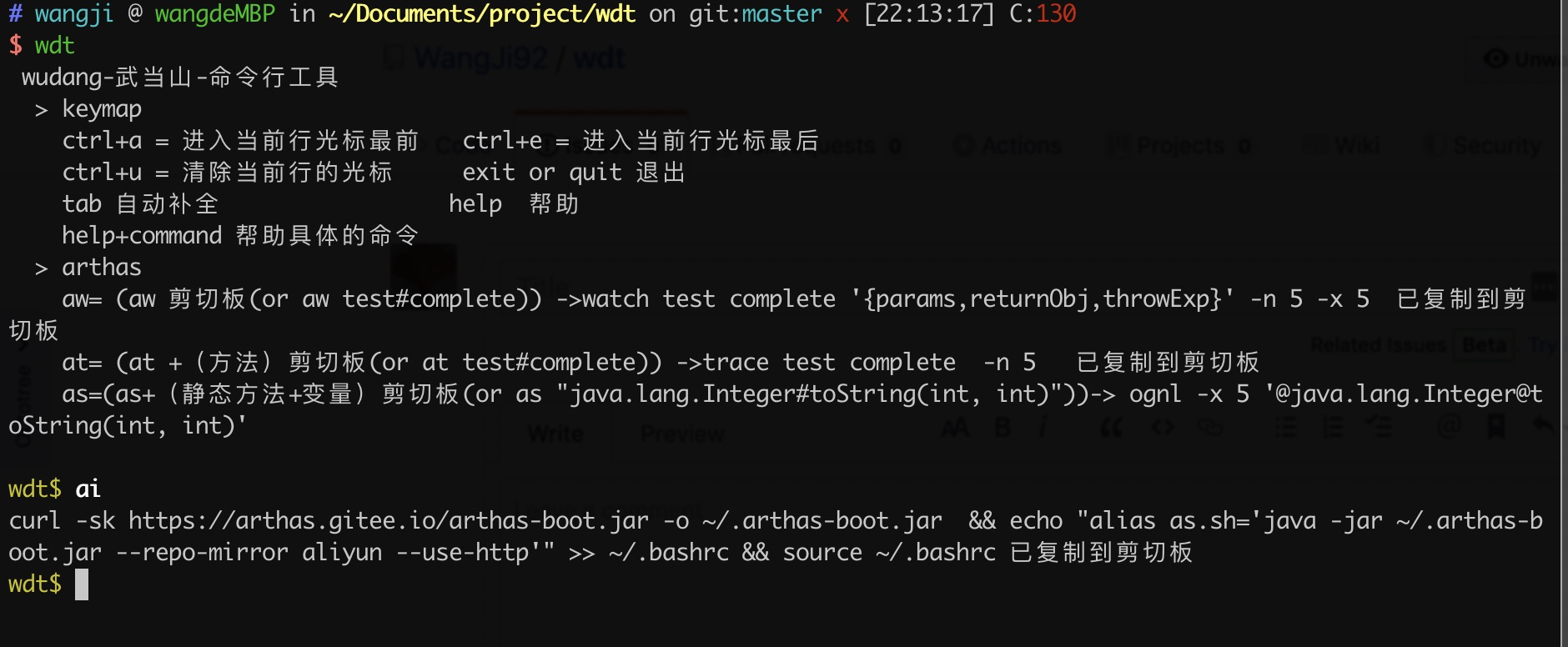Click the yellow ~/Documents/project/wdt path
1568x647 pixels.
tap(482, 14)
